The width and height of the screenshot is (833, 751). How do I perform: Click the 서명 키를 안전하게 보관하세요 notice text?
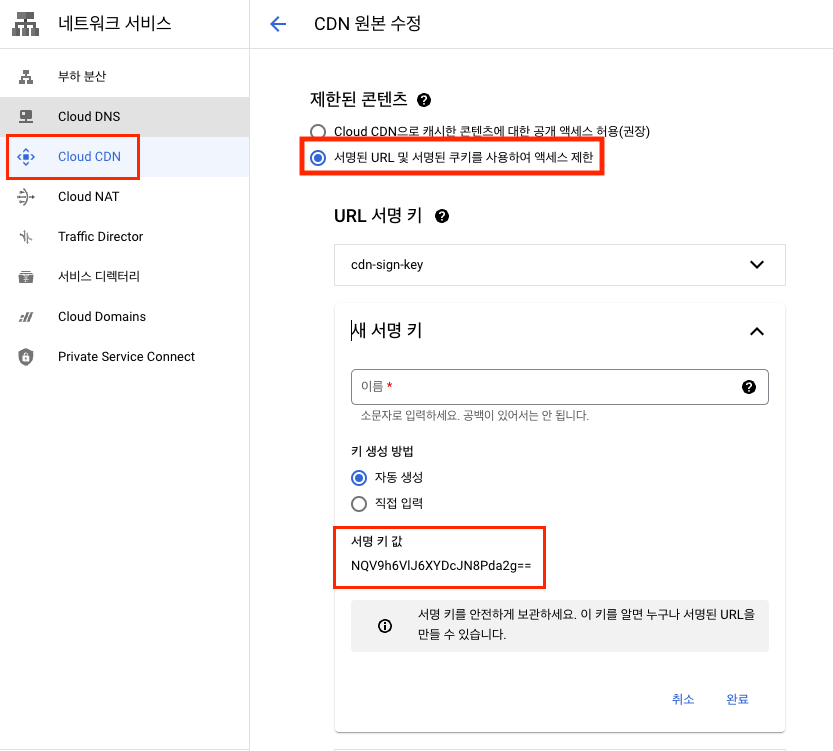click(x=586, y=624)
